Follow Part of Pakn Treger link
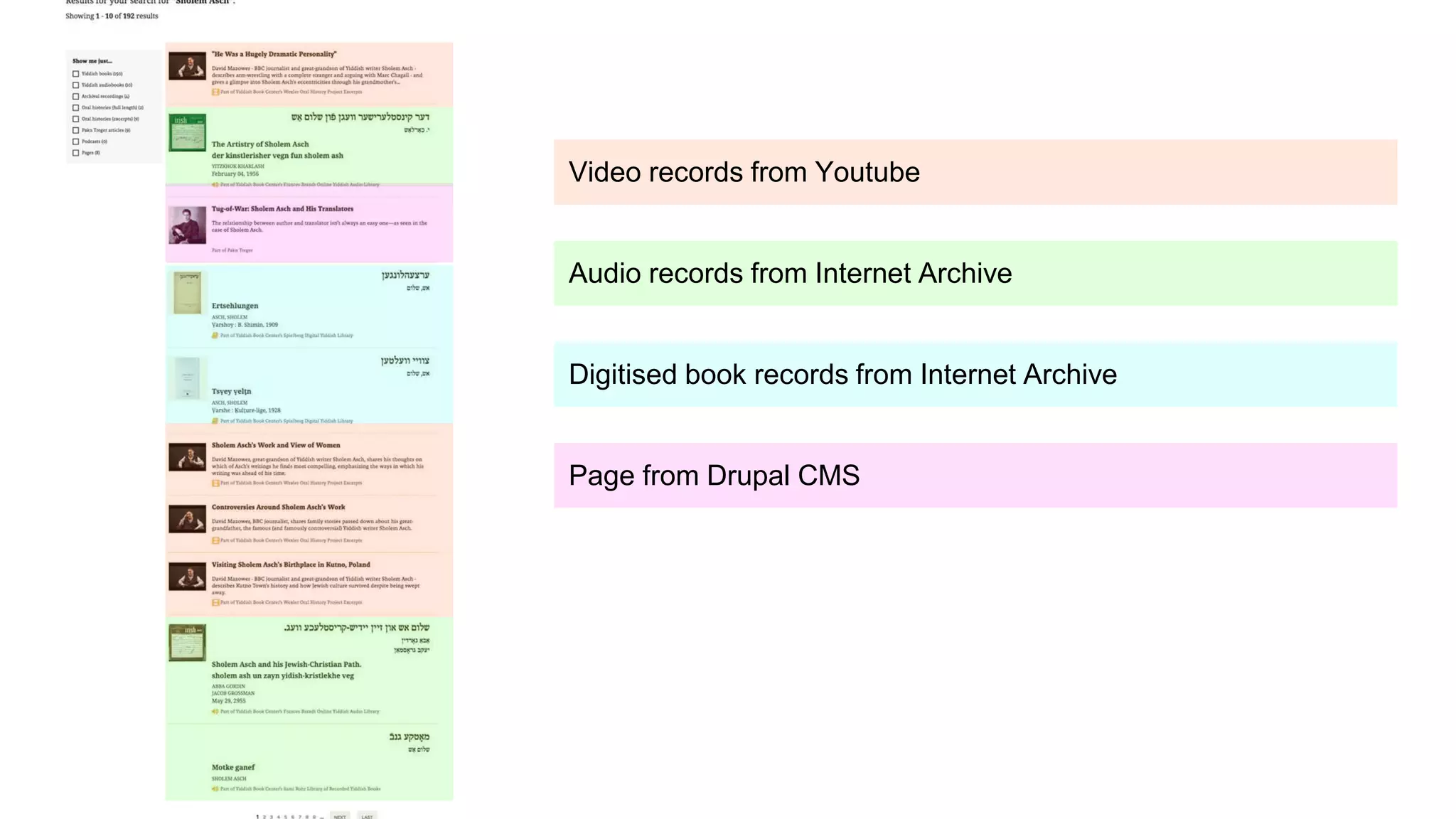The width and height of the screenshot is (1456, 819). pyautogui.click(x=232, y=250)
